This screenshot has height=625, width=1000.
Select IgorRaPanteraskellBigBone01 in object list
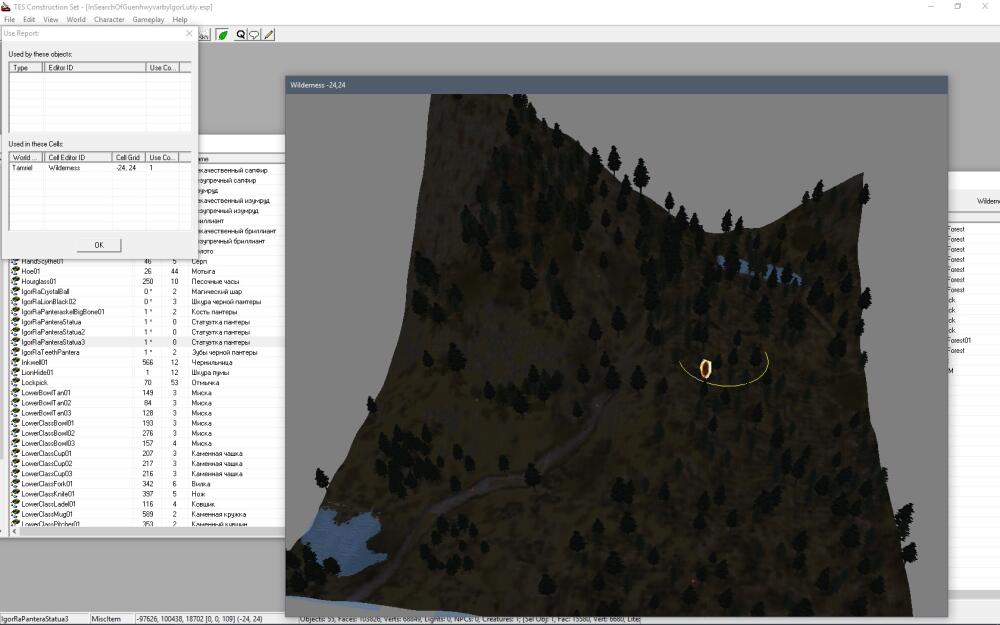click(62, 312)
